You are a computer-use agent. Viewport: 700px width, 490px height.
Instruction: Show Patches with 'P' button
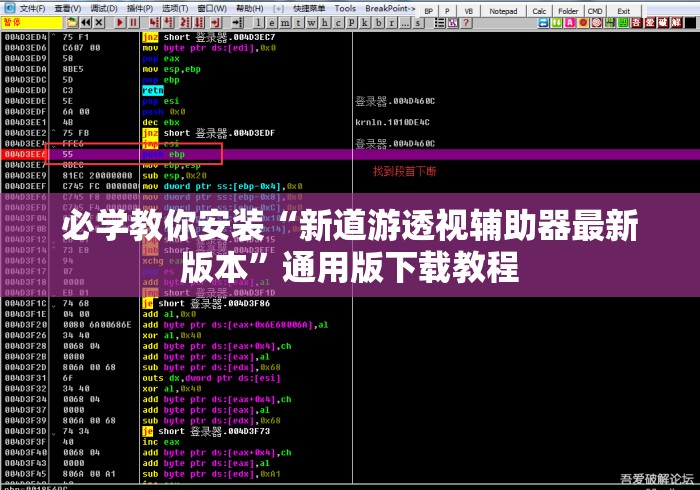[352, 23]
